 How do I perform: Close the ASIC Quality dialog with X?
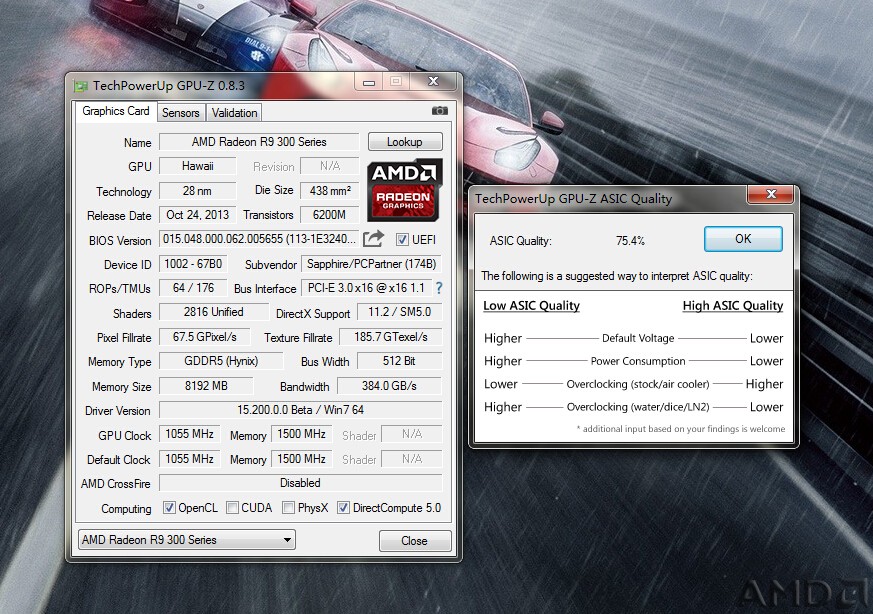tap(771, 194)
